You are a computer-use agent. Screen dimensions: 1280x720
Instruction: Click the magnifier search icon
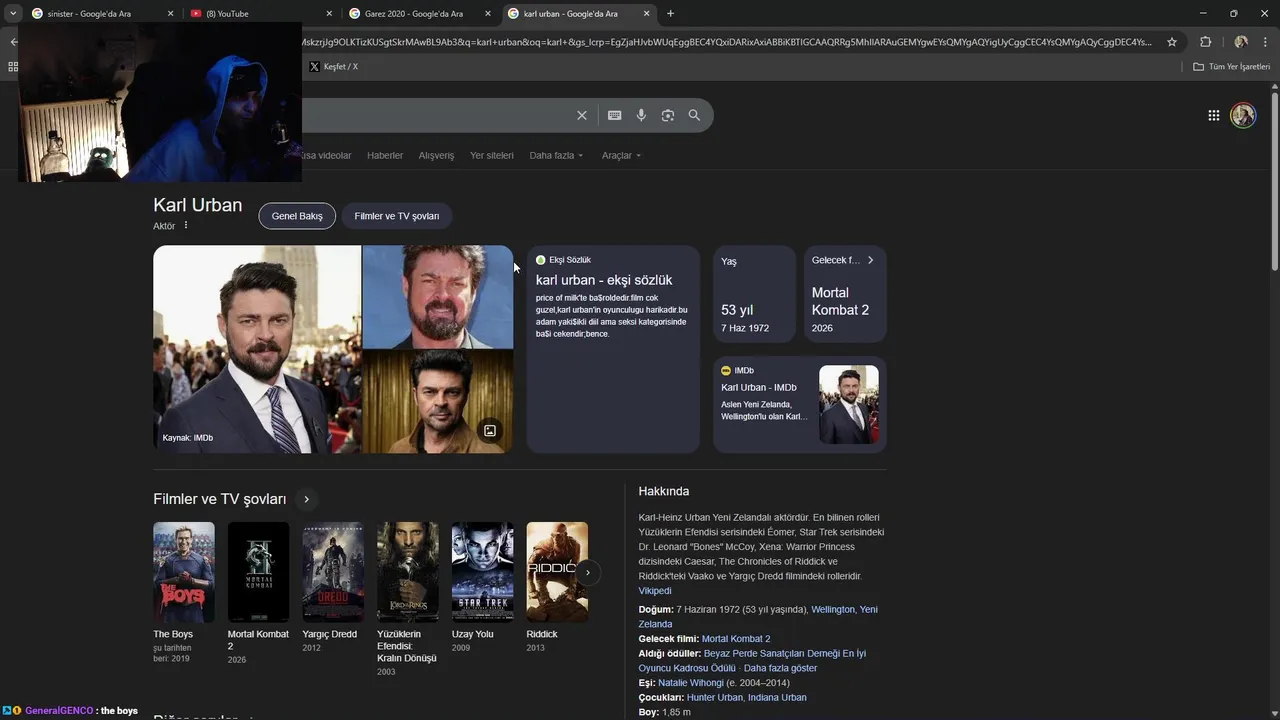click(x=694, y=115)
